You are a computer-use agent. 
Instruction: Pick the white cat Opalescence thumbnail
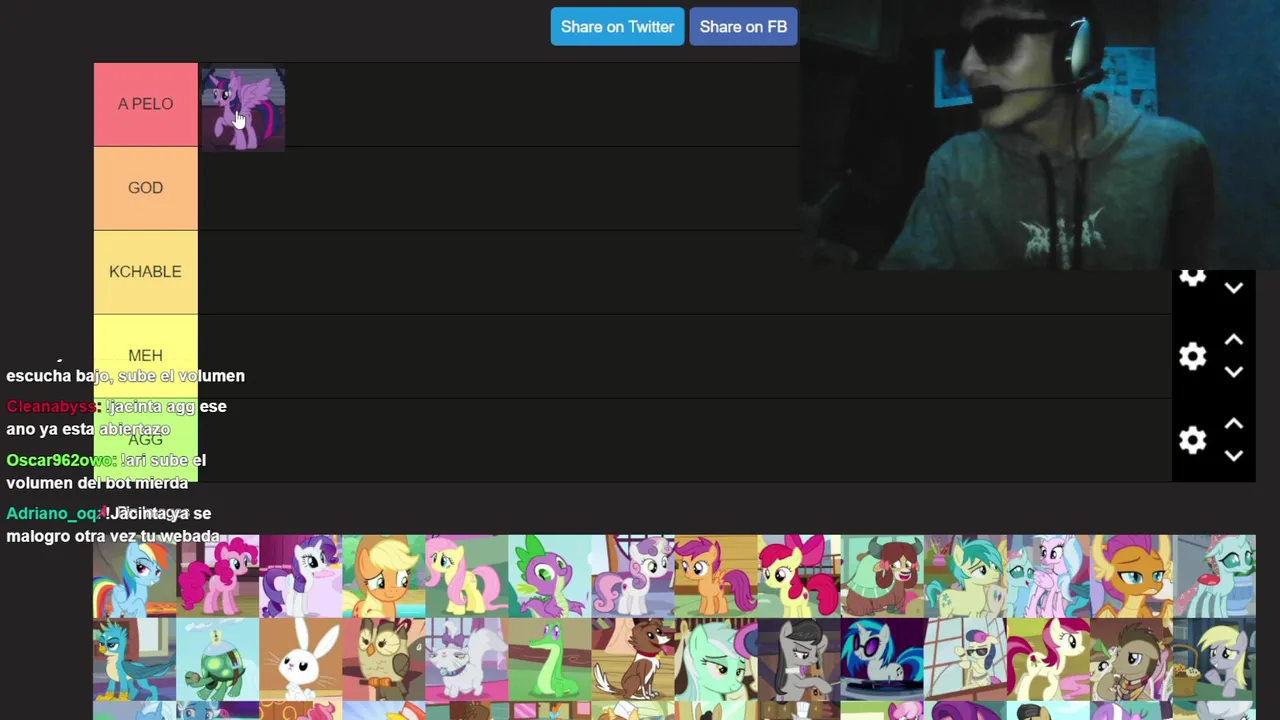point(466,659)
